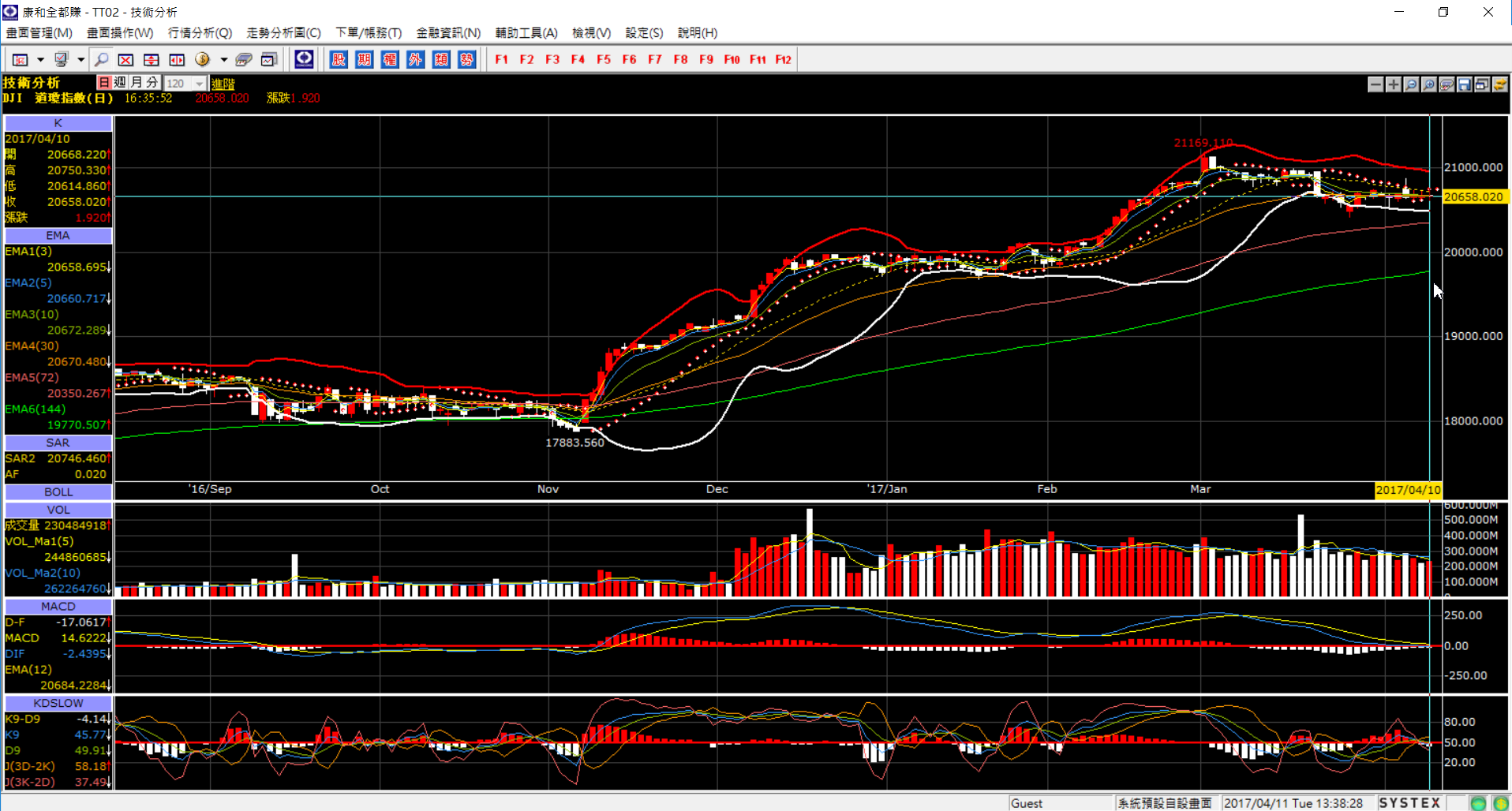The height and width of the screenshot is (811, 1512).
Task: Select the 日 daily period toggle
Action: click(x=103, y=83)
